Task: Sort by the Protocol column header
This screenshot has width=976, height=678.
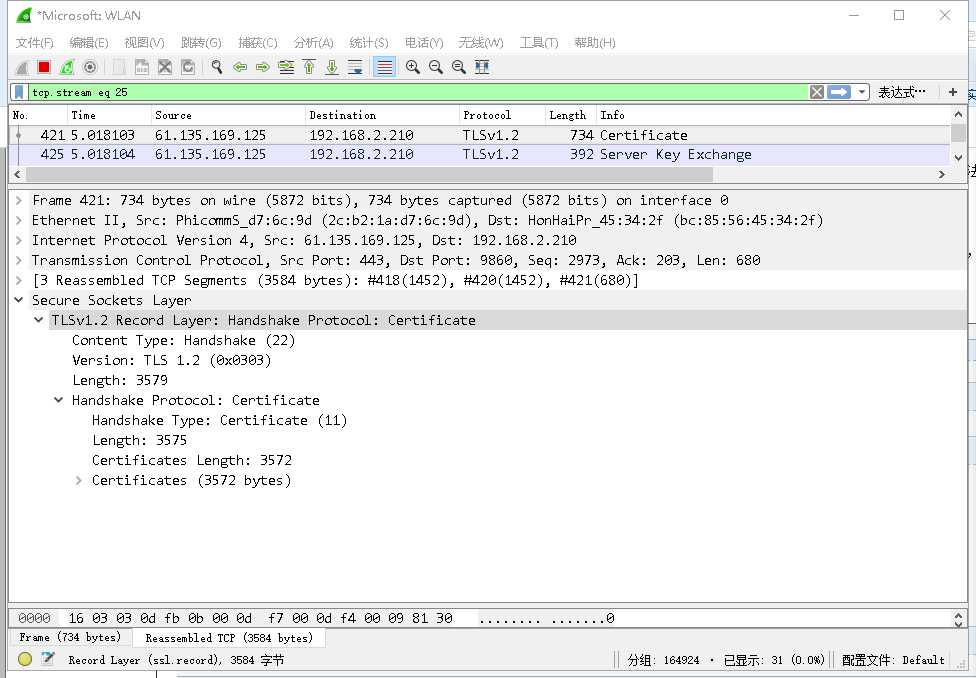Action: (502, 115)
